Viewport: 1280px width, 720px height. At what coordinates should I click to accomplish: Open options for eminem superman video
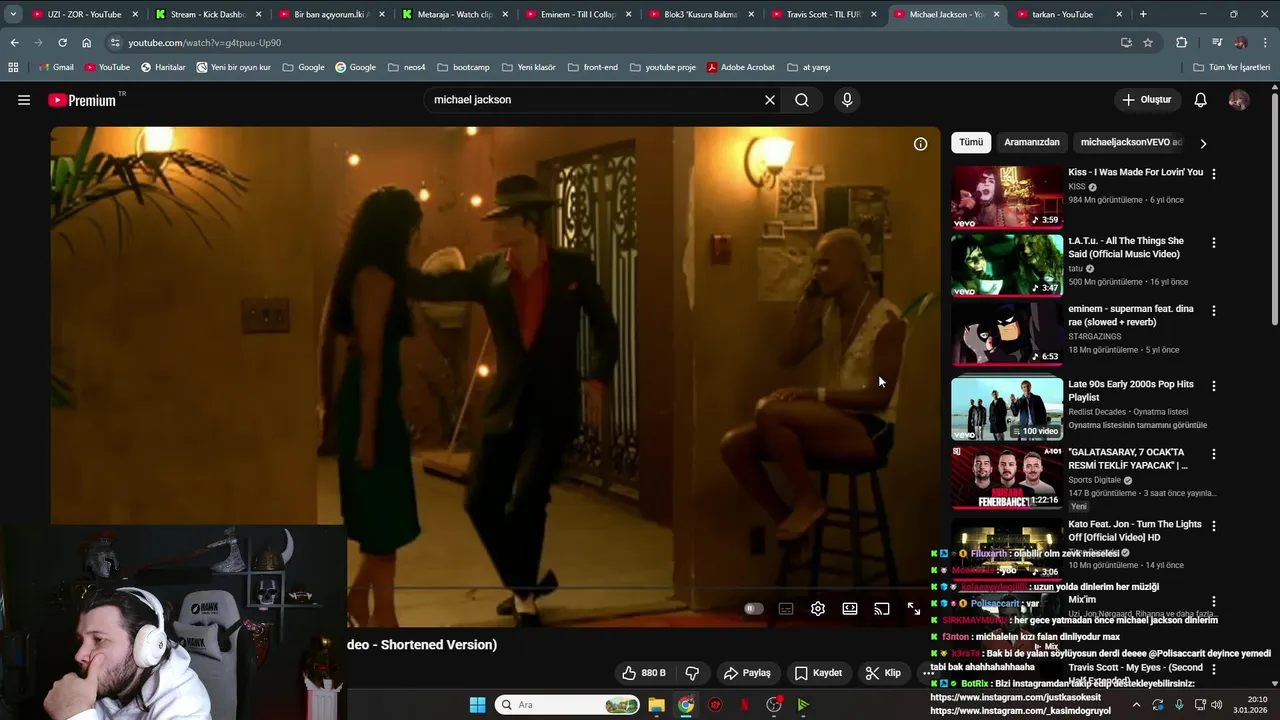point(1214,311)
